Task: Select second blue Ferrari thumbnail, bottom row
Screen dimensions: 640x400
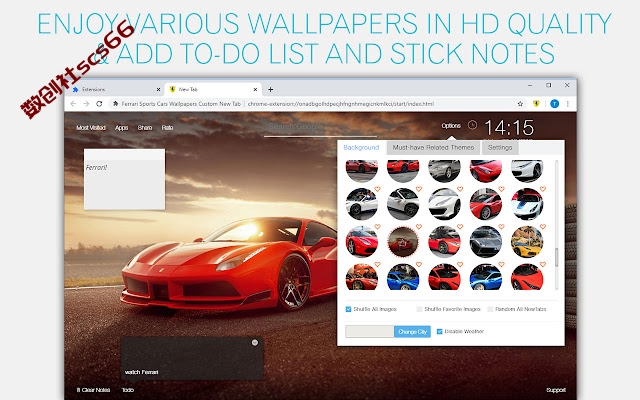Action: 485,277
